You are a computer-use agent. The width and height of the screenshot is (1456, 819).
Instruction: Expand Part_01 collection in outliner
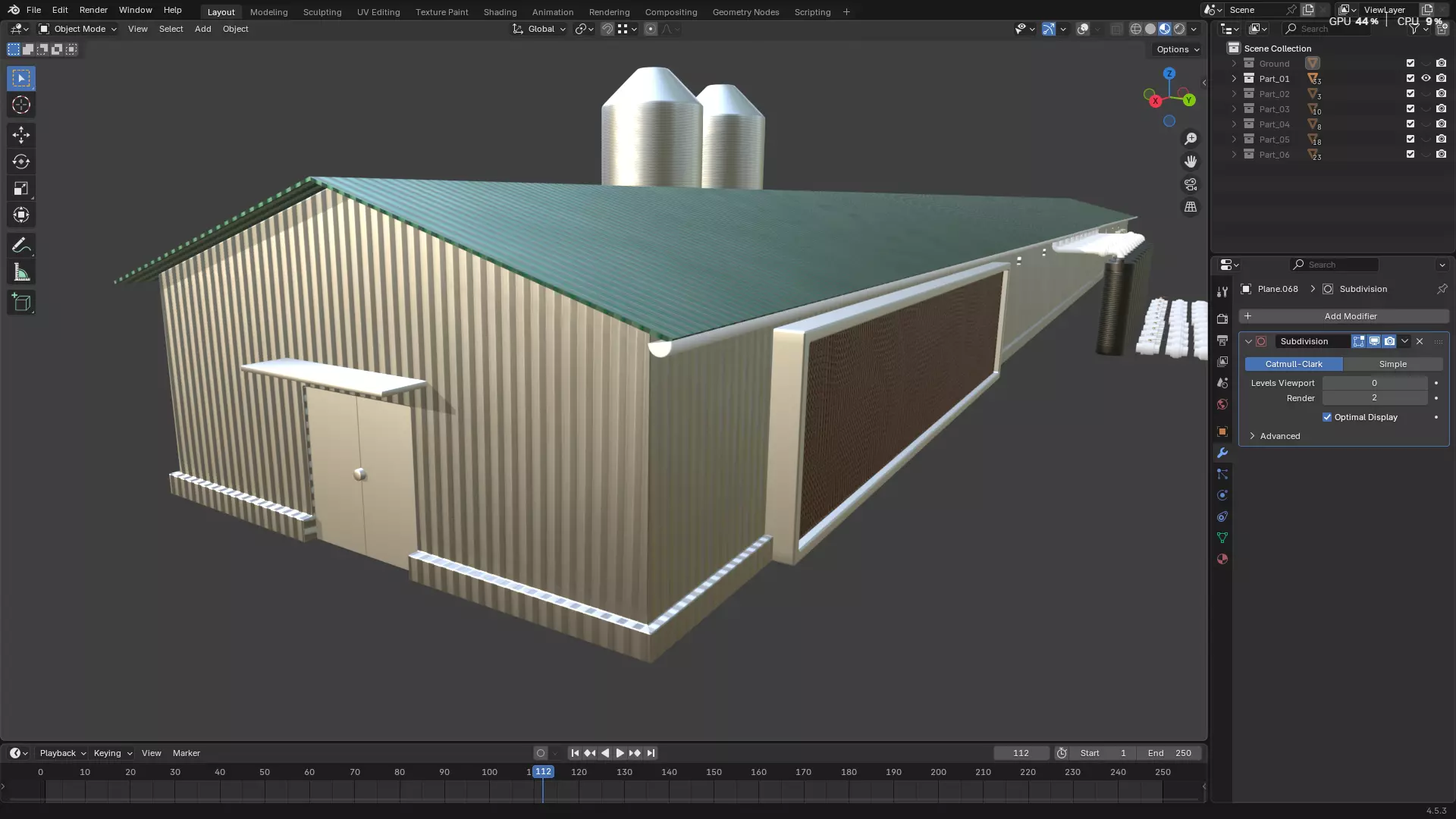click(1234, 79)
